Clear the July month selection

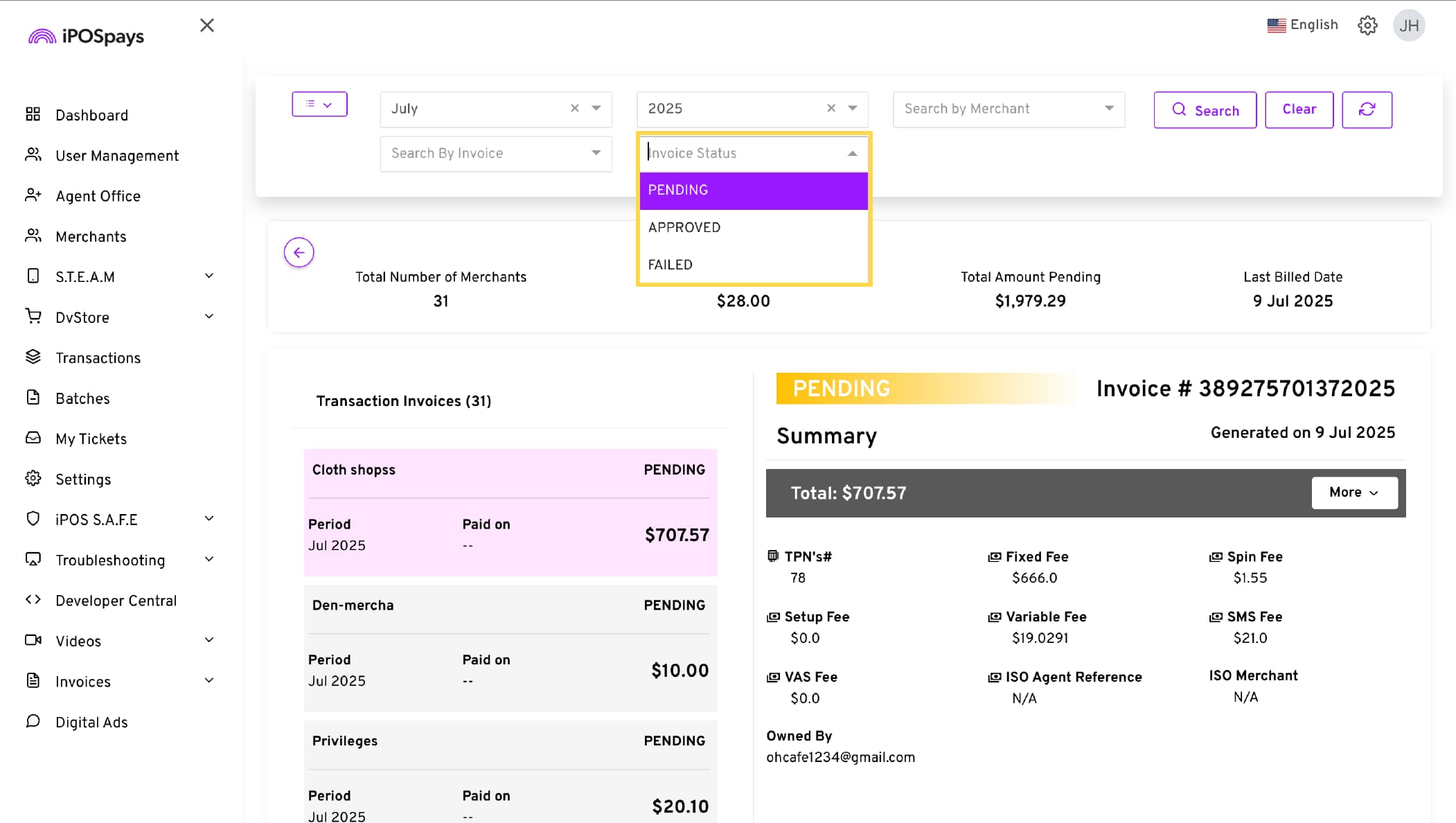coord(574,109)
